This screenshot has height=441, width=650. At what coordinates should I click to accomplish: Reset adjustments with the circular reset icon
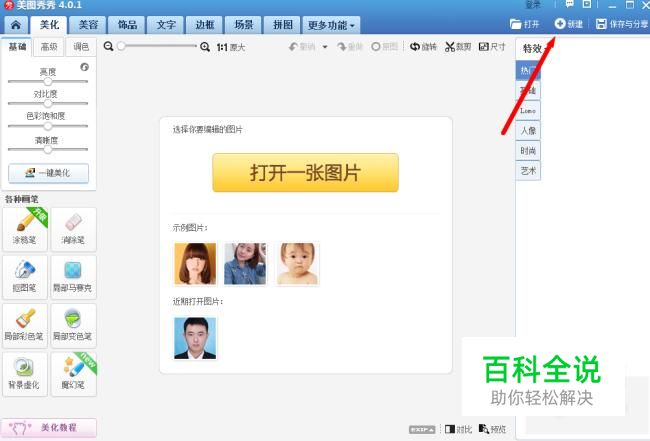pyautogui.click(x=85, y=67)
